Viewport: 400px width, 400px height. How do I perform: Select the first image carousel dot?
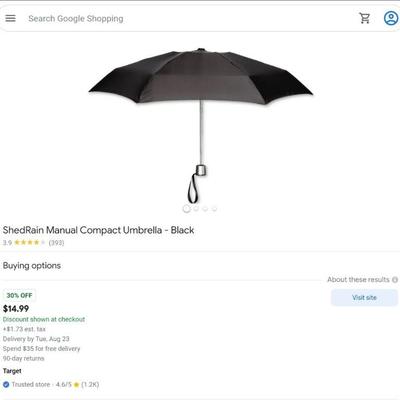tap(187, 209)
